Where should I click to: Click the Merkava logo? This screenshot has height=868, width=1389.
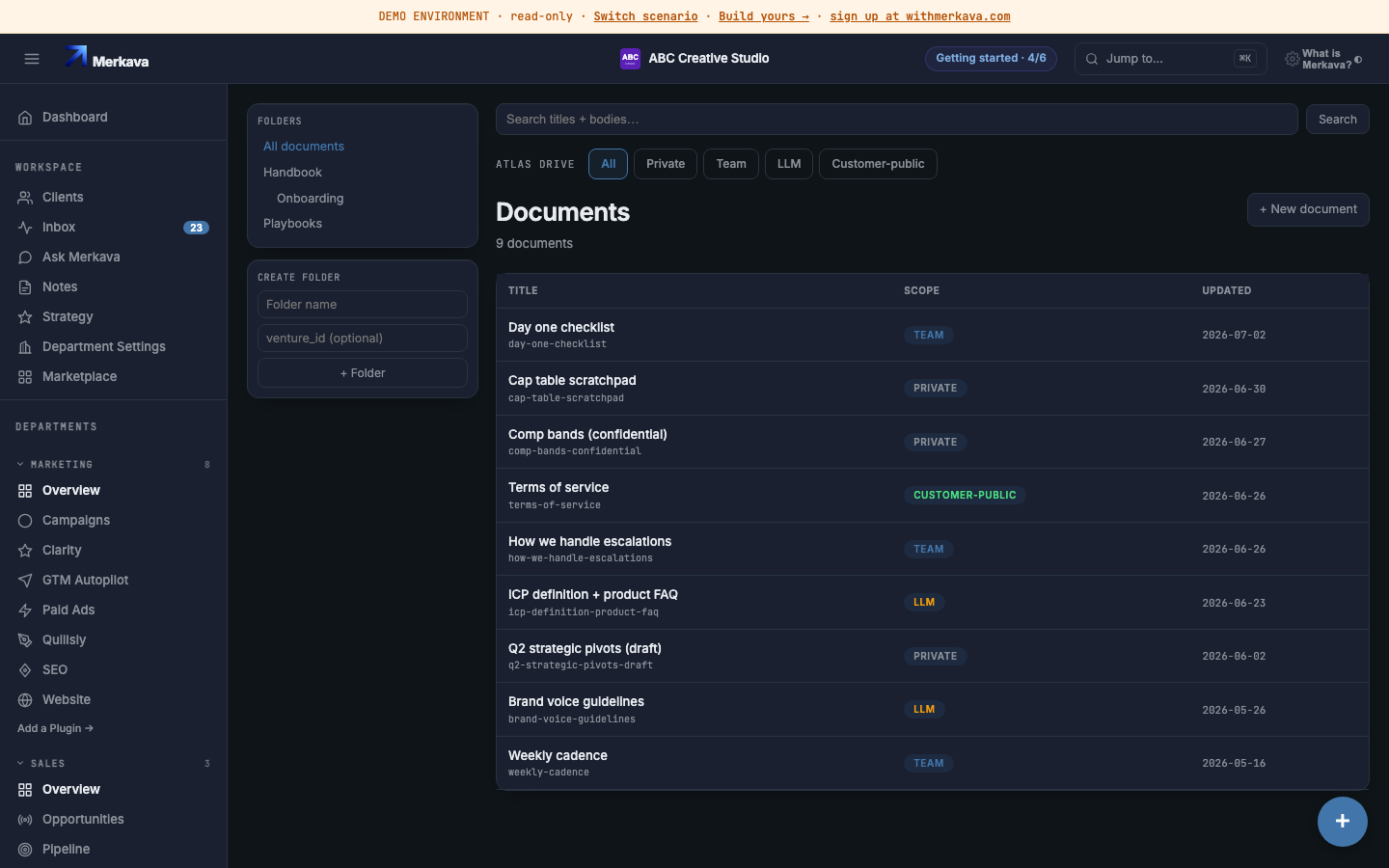107,59
